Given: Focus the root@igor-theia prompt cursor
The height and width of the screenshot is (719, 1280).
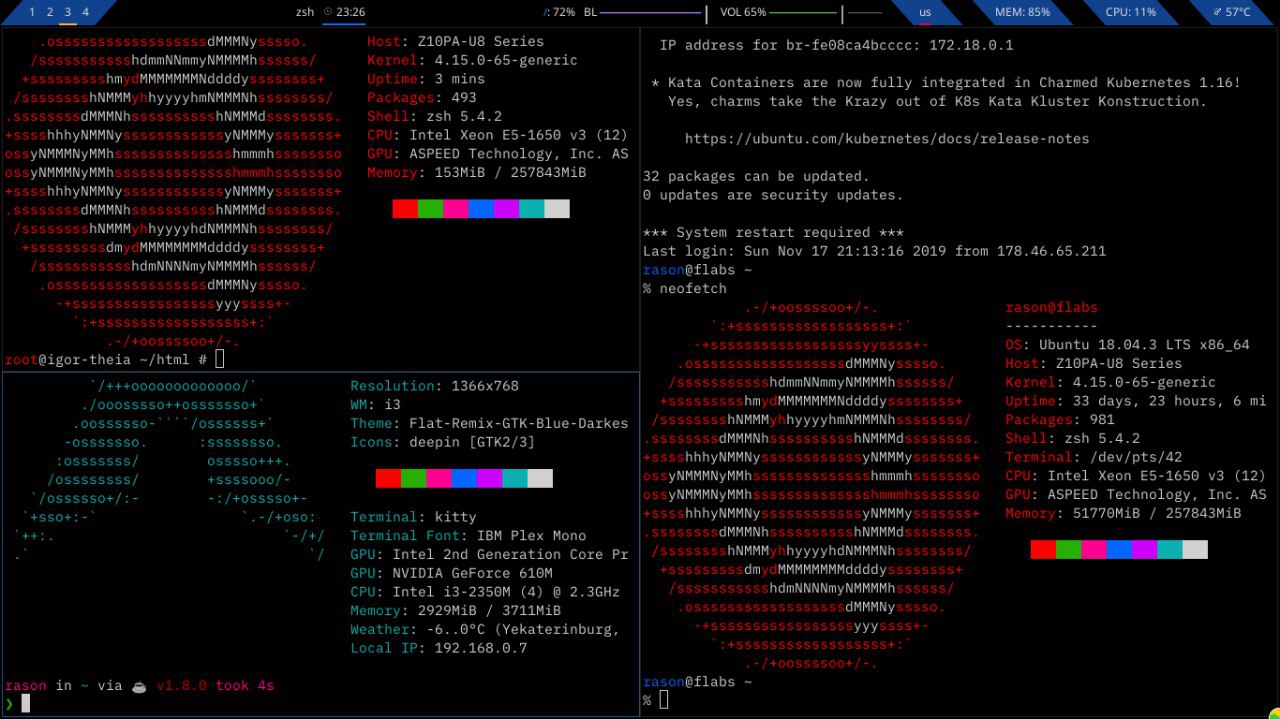Looking at the screenshot, I should pos(220,359).
